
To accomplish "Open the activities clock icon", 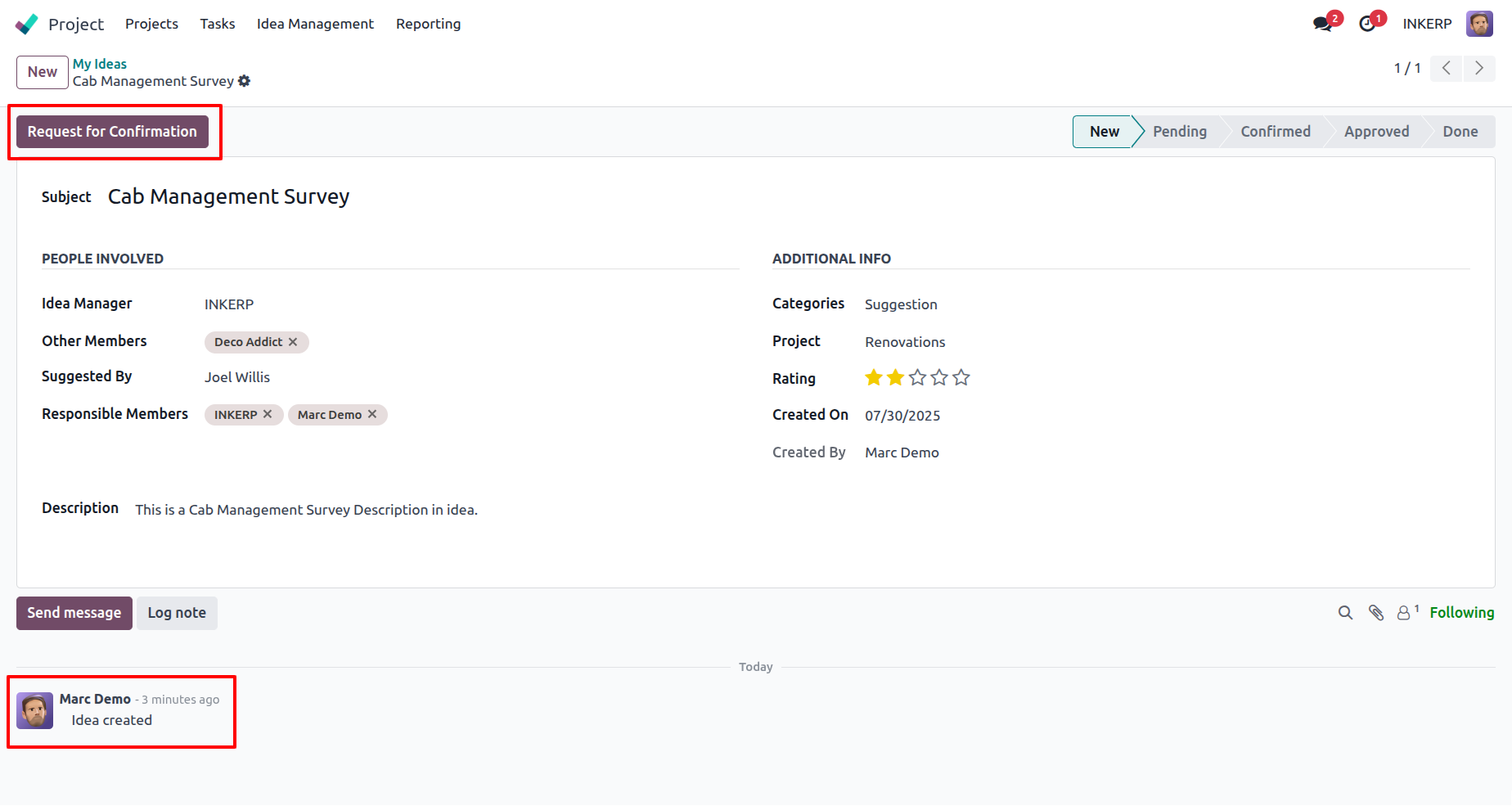I will pos(1367,24).
